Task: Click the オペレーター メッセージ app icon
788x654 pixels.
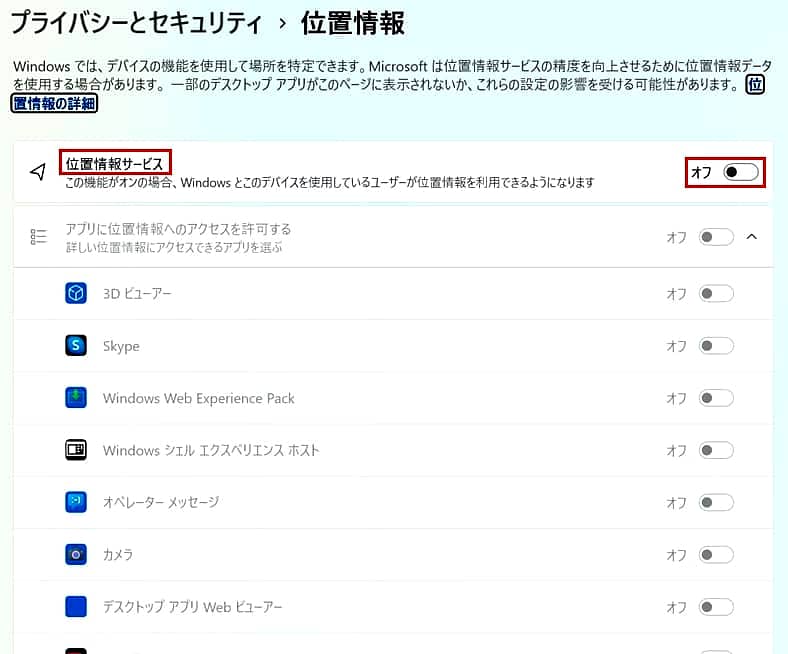Action: click(x=76, y=502)
